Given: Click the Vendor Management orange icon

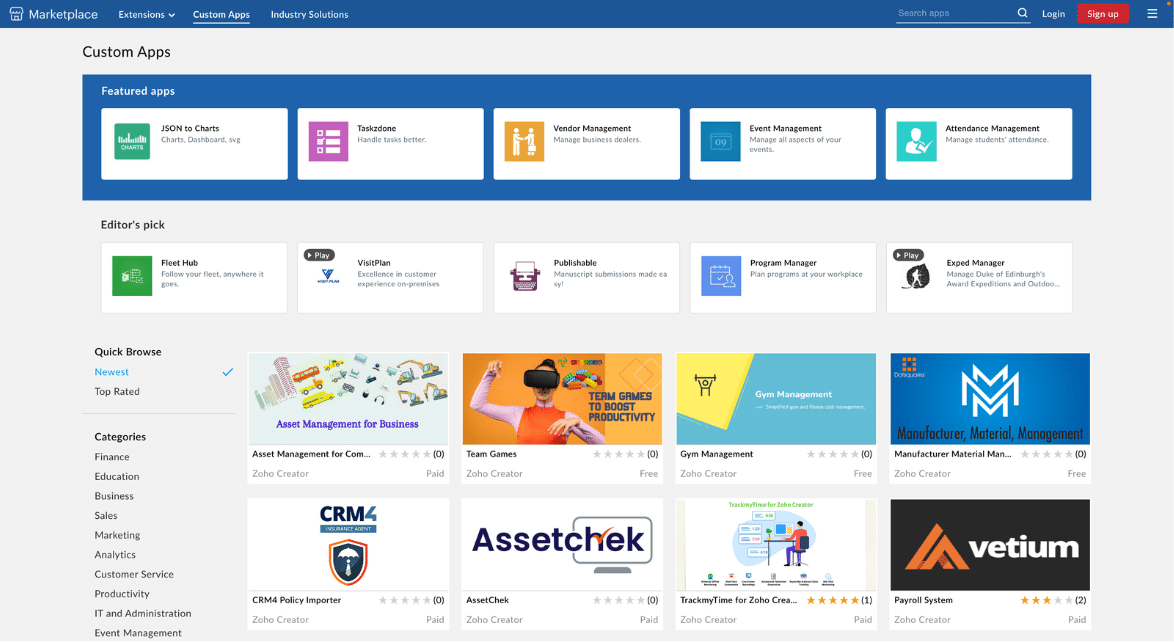Looking at the screenshot, I should pyautogui.click(x=524, y=142).
